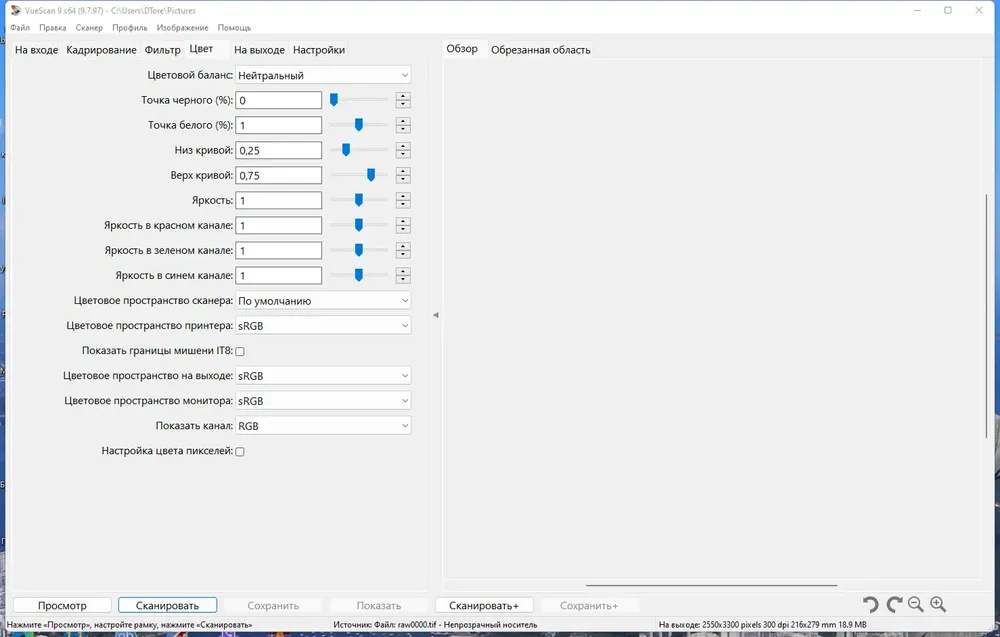The image size is (1000, 637).
Task: Expand 'Цветовое пространство монитора' dropdown
Action: pos(323,401)
